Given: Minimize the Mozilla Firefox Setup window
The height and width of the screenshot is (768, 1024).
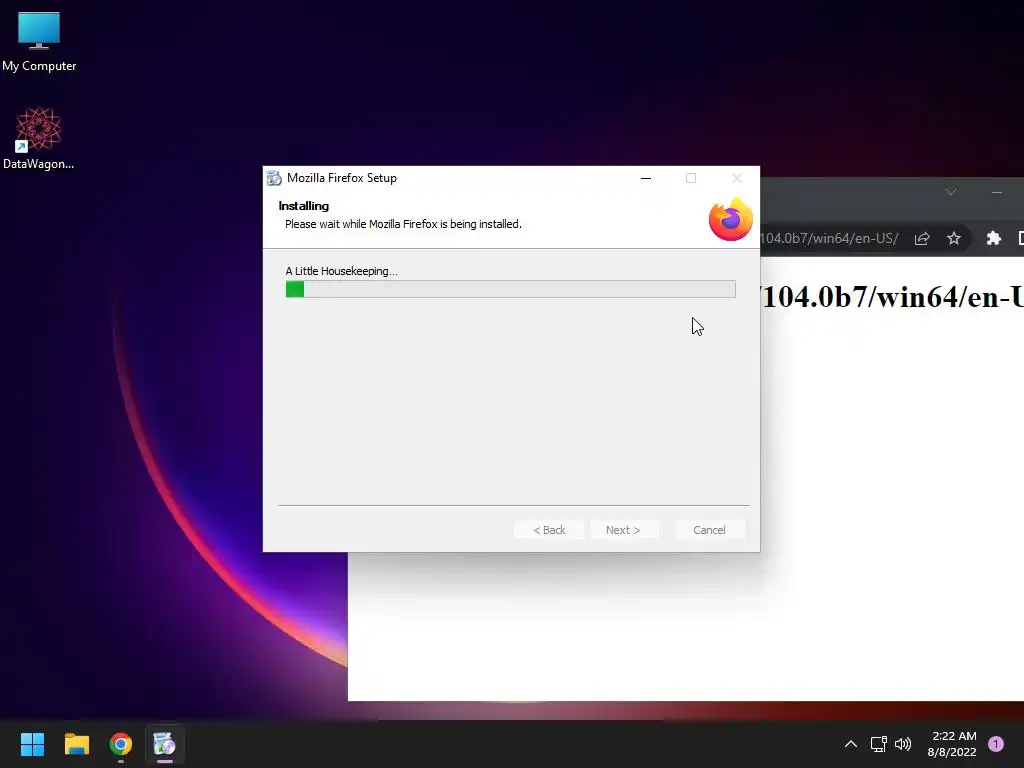Looking at the screenshot, I should coord(646,178).
